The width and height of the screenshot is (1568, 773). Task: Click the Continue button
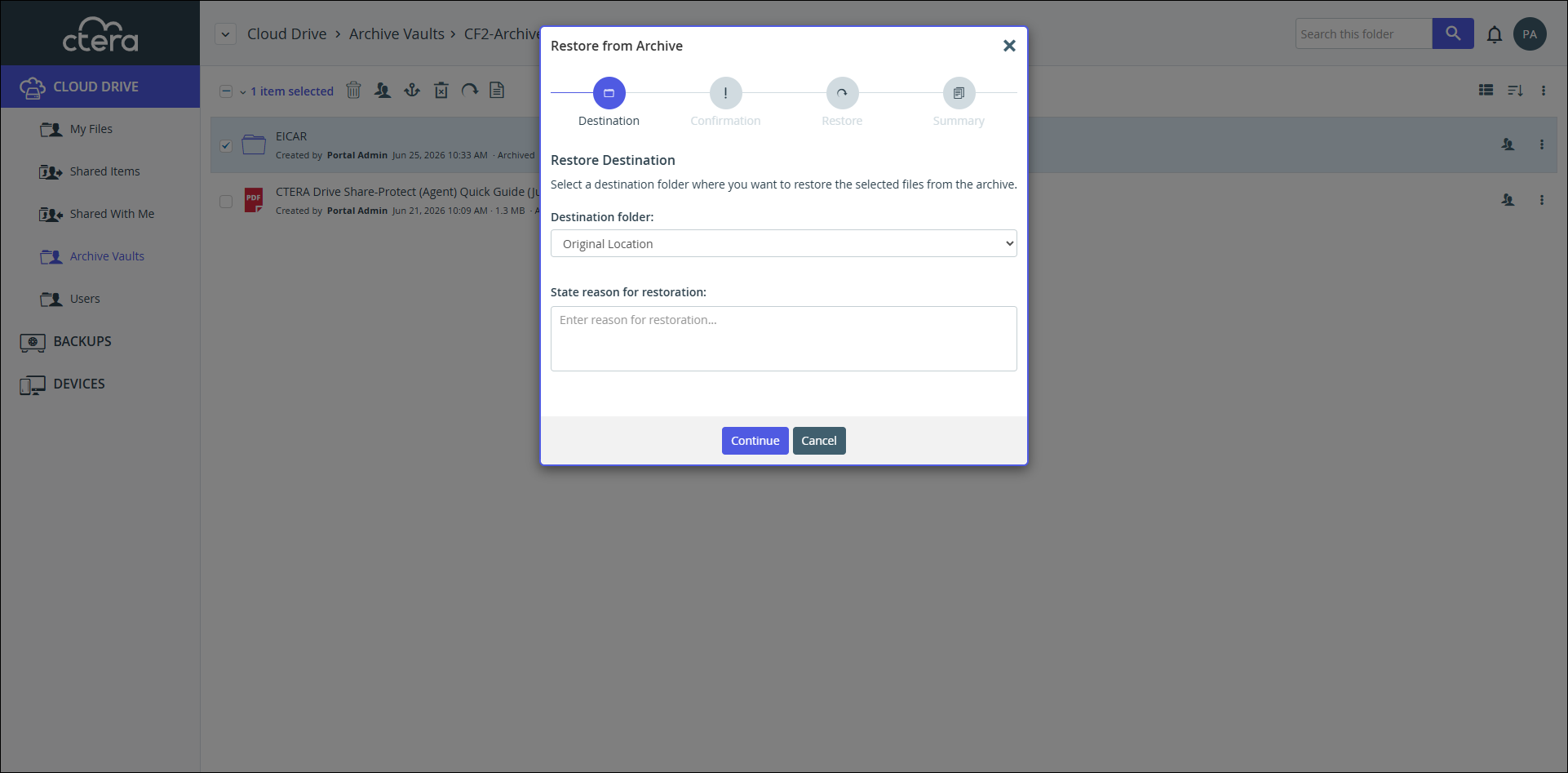[755, 441]
